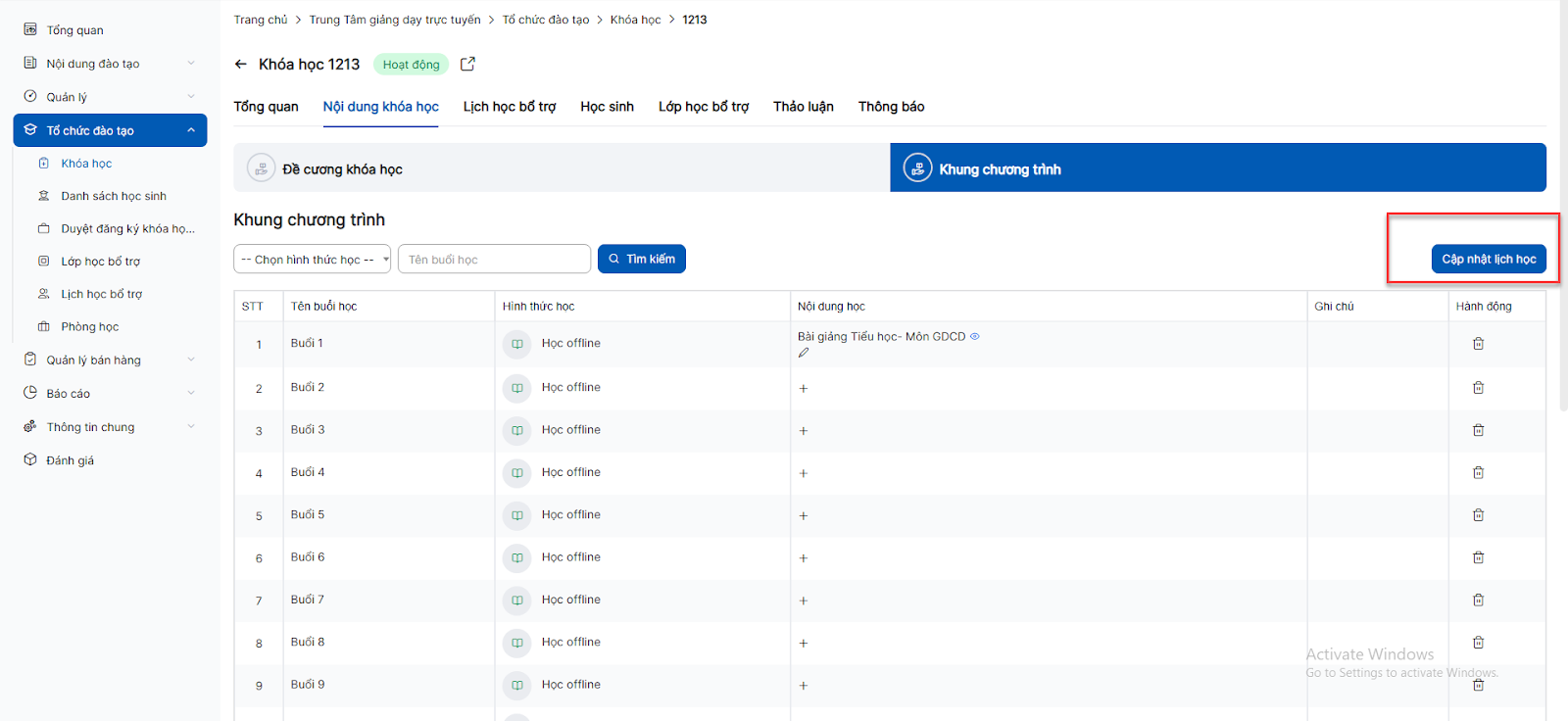Delete Buổi 1 using its trash icon
1568x721 pixels.
(1478, 344)
